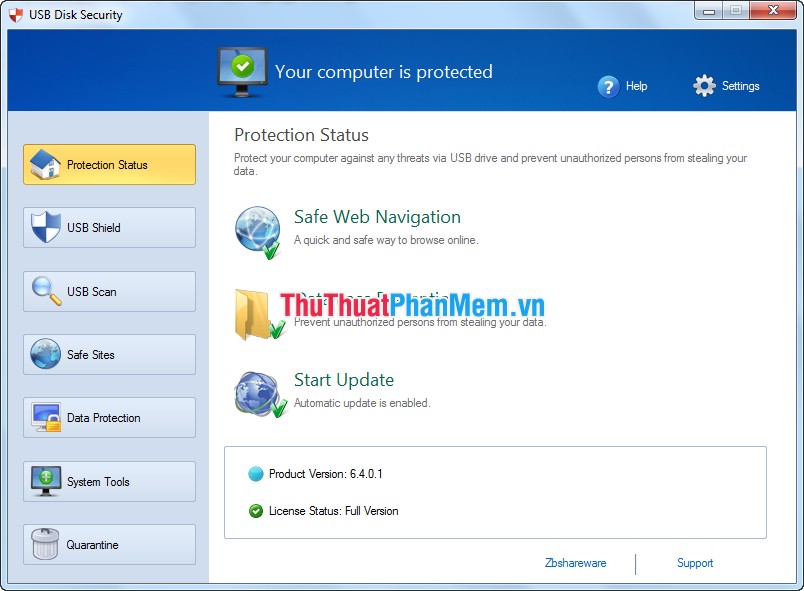The height and width of the screenshot is (591, 804).
Task: Close the USB Disk Security window
Action: click(x=773, y=10)
